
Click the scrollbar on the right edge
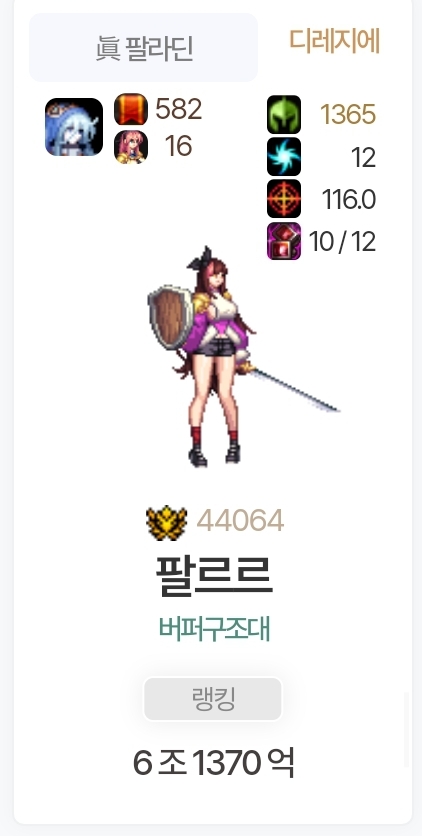(407, 729)
